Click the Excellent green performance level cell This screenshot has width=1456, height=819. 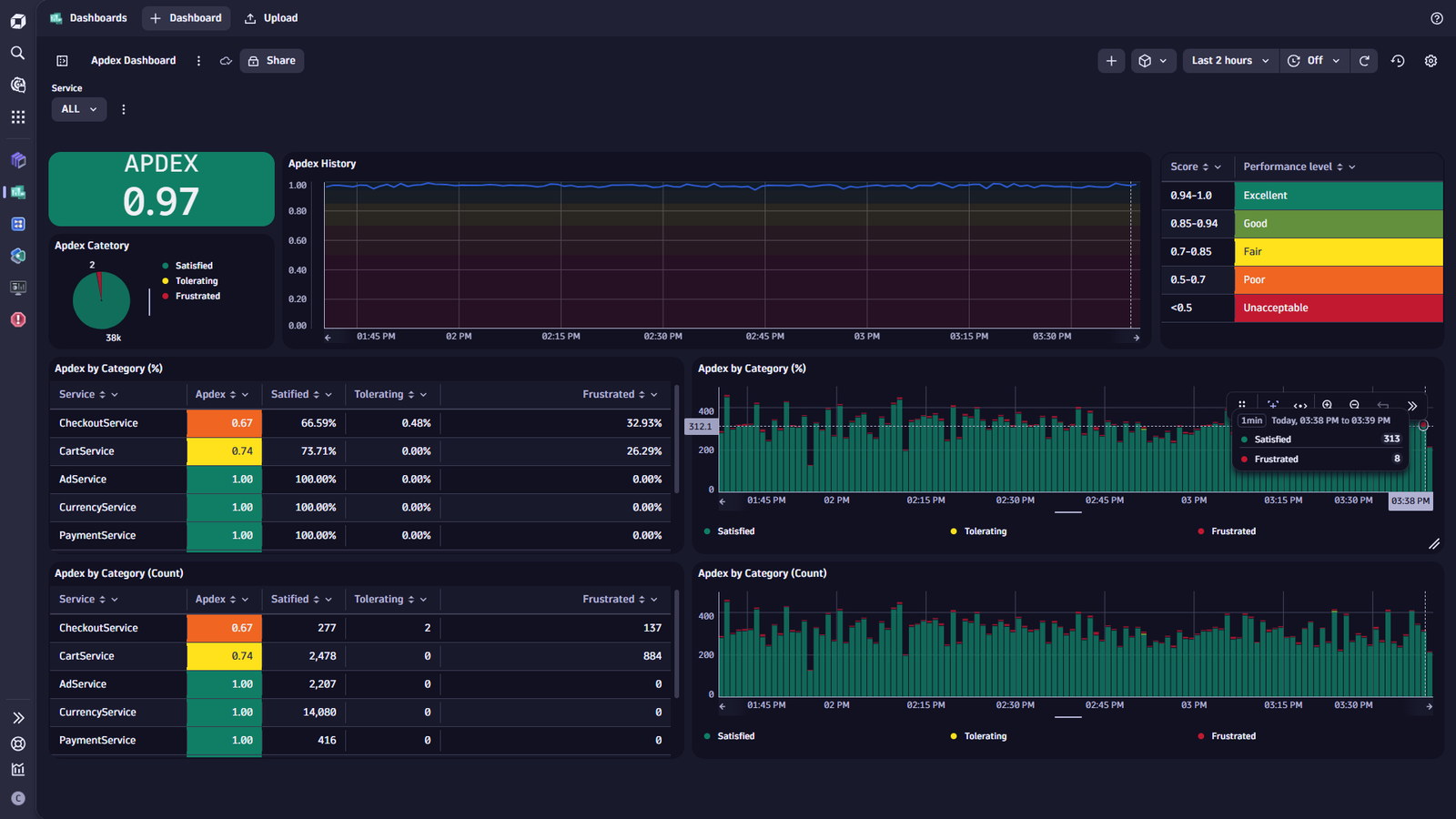tap(1339, 196)
